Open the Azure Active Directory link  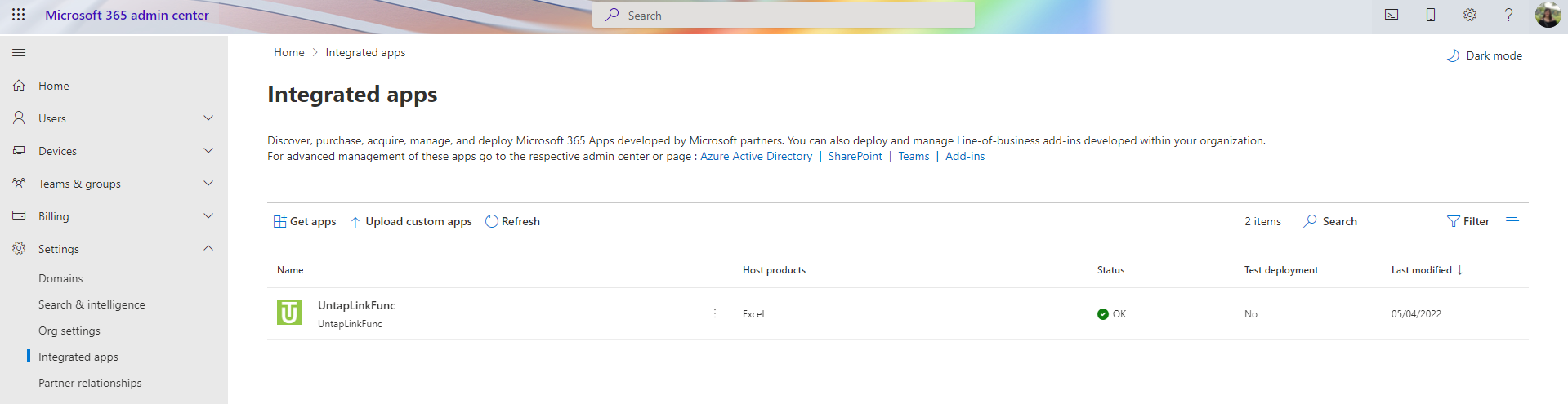coord(757,156)
